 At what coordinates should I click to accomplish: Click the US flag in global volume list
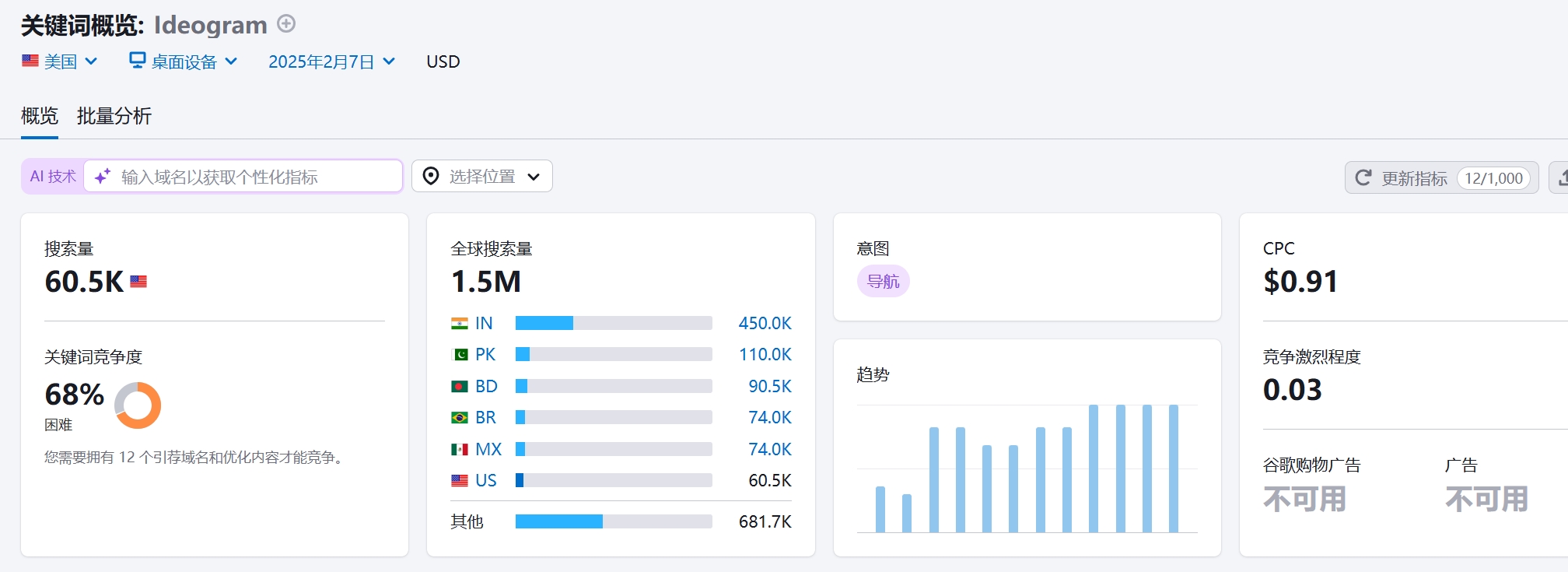(x=460, y=481)
